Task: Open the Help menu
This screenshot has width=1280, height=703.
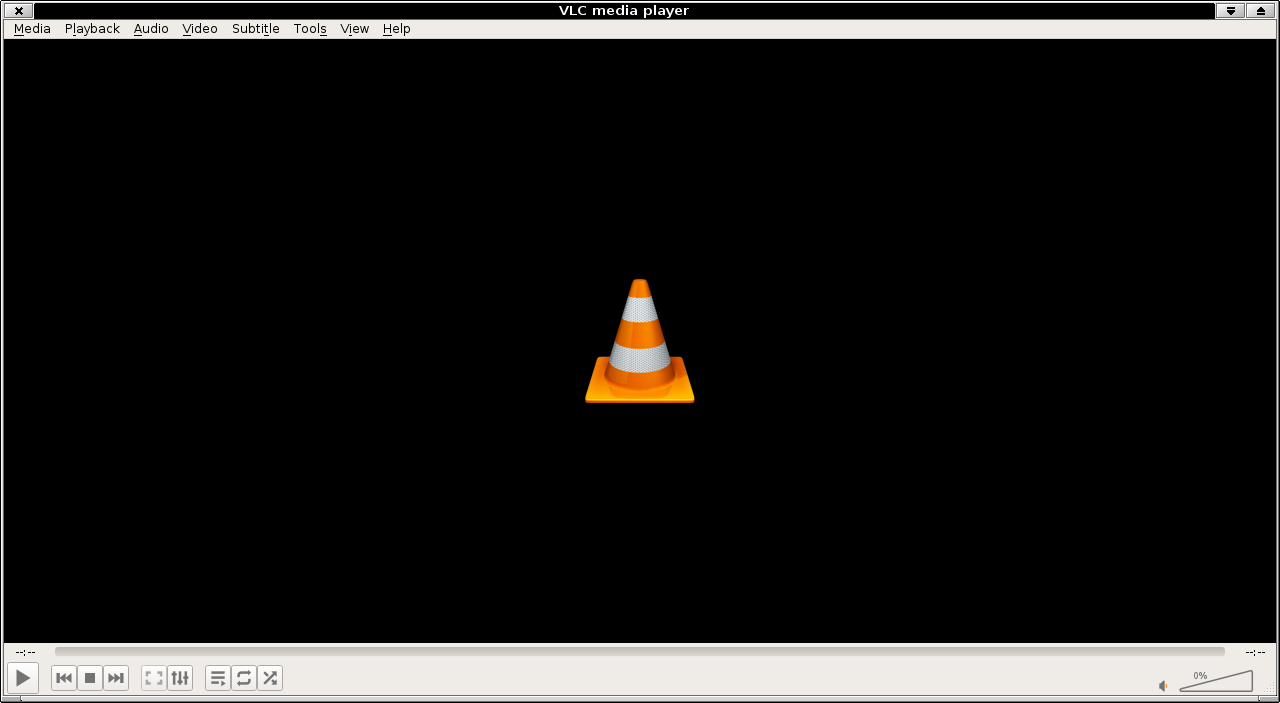Action: (x=397, y=29)
